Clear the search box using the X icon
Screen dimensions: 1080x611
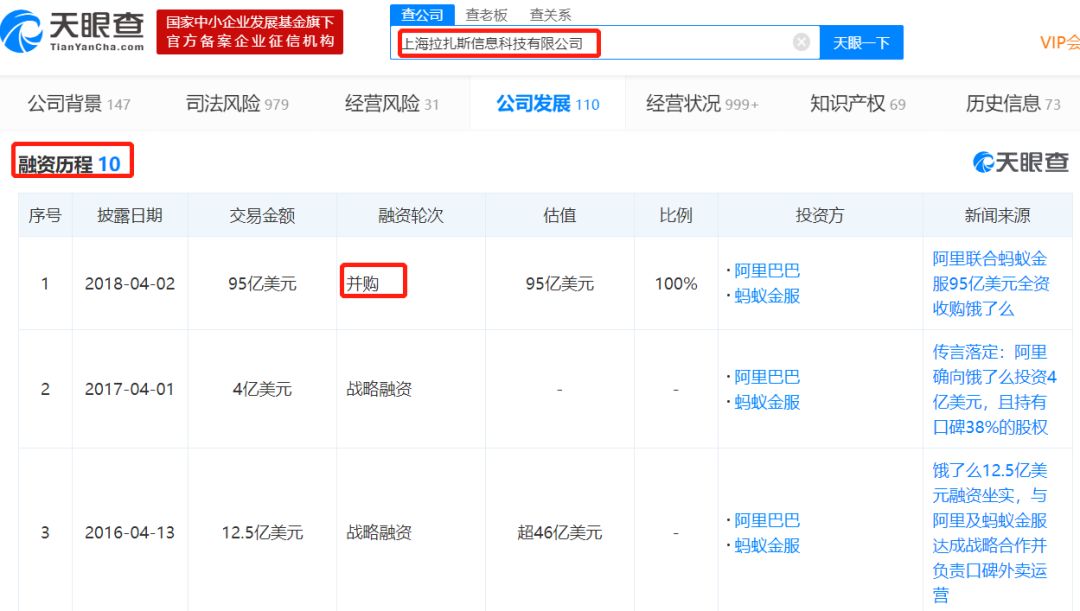(800, 42)
